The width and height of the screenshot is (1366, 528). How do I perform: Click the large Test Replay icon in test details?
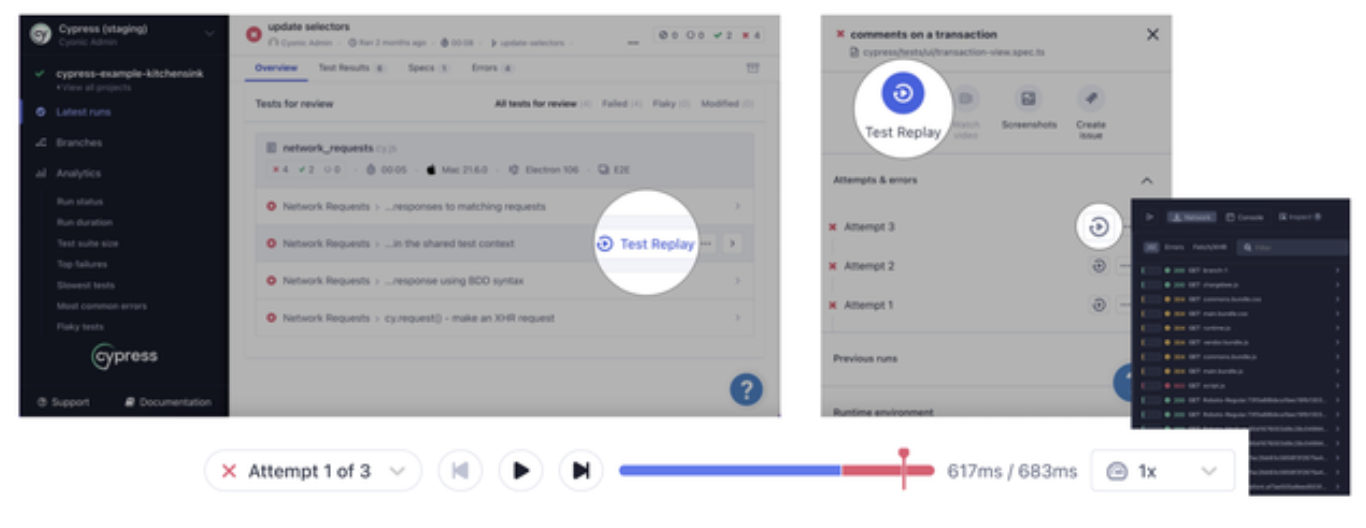pos(902,94)
